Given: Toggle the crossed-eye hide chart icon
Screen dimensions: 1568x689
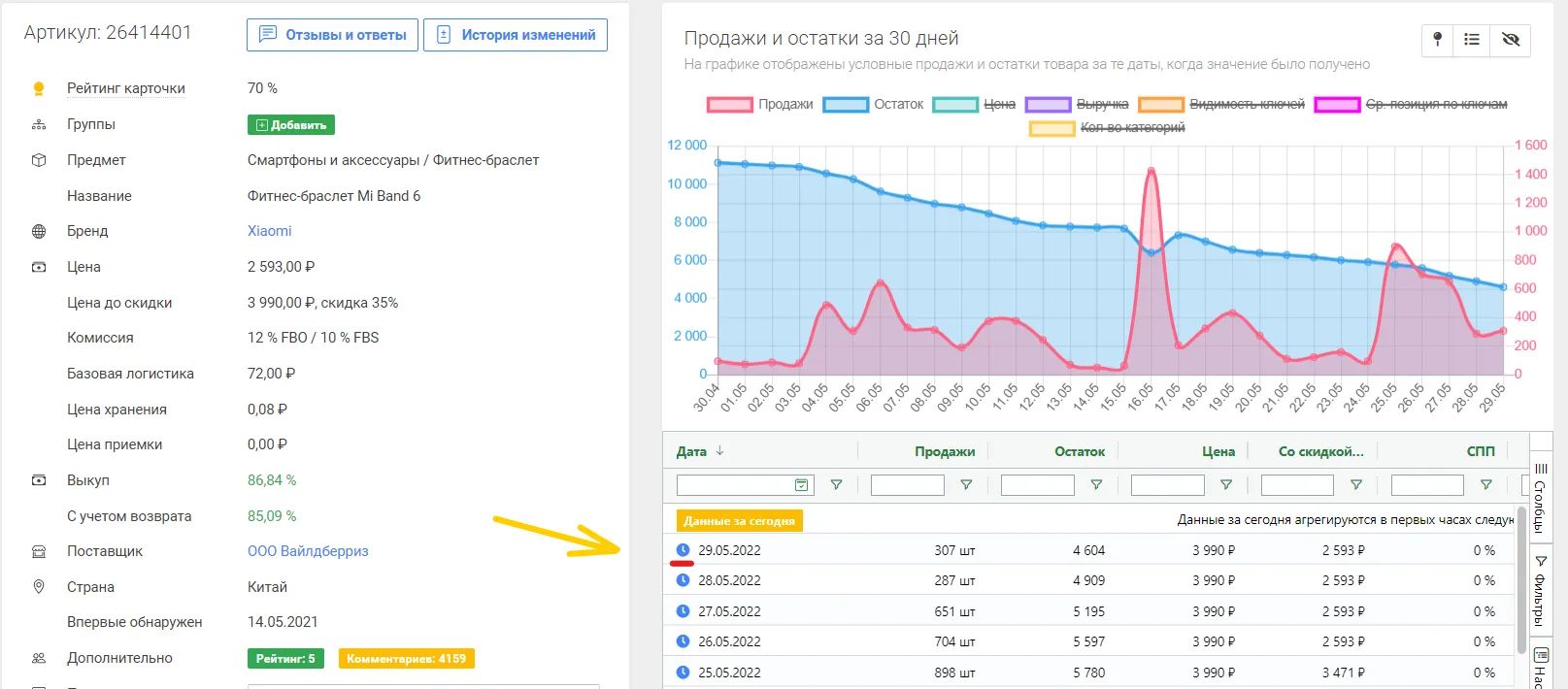Looking at the screenshot, I should [1510, 39].
